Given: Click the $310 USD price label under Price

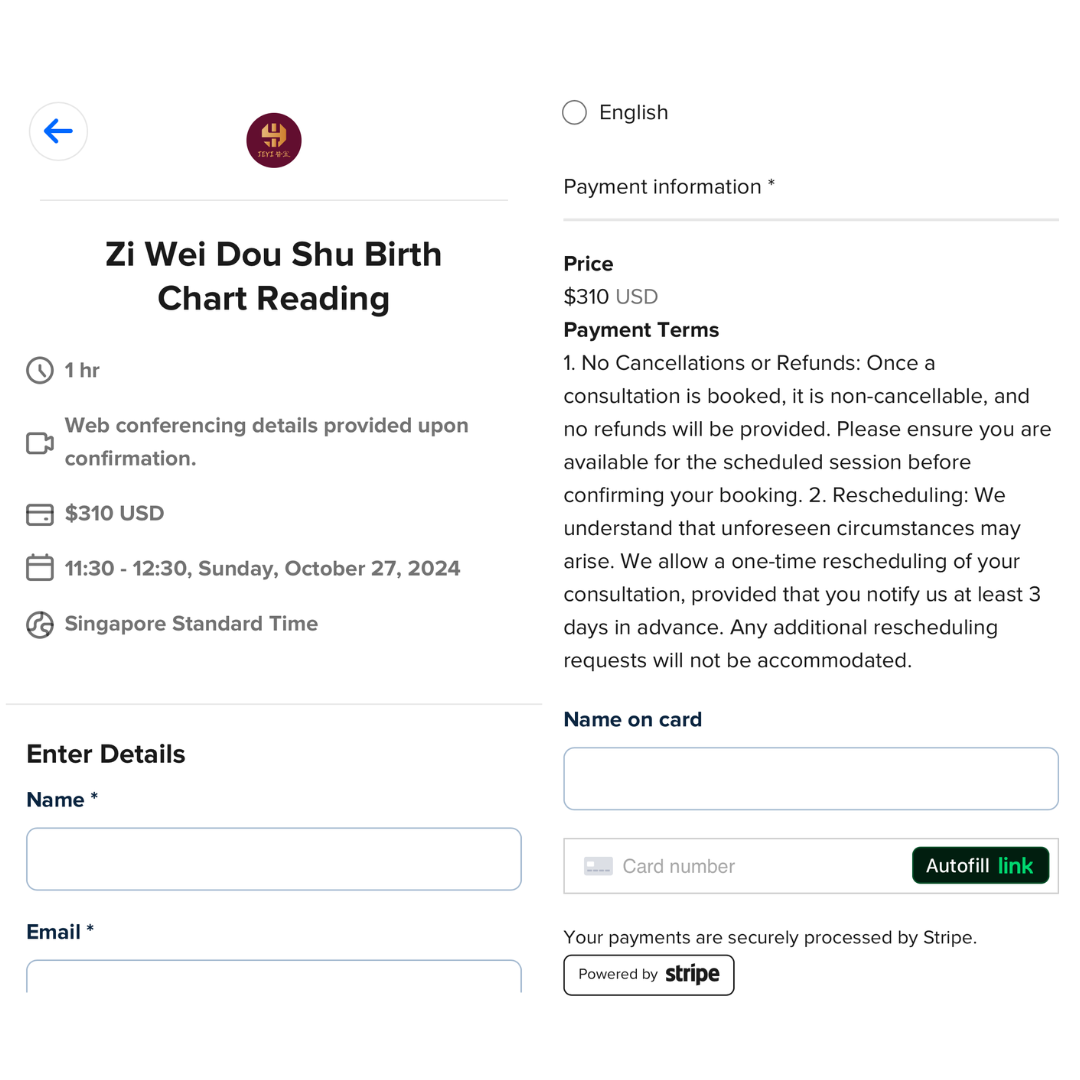Looking at the screenshot, I should 610,297.
